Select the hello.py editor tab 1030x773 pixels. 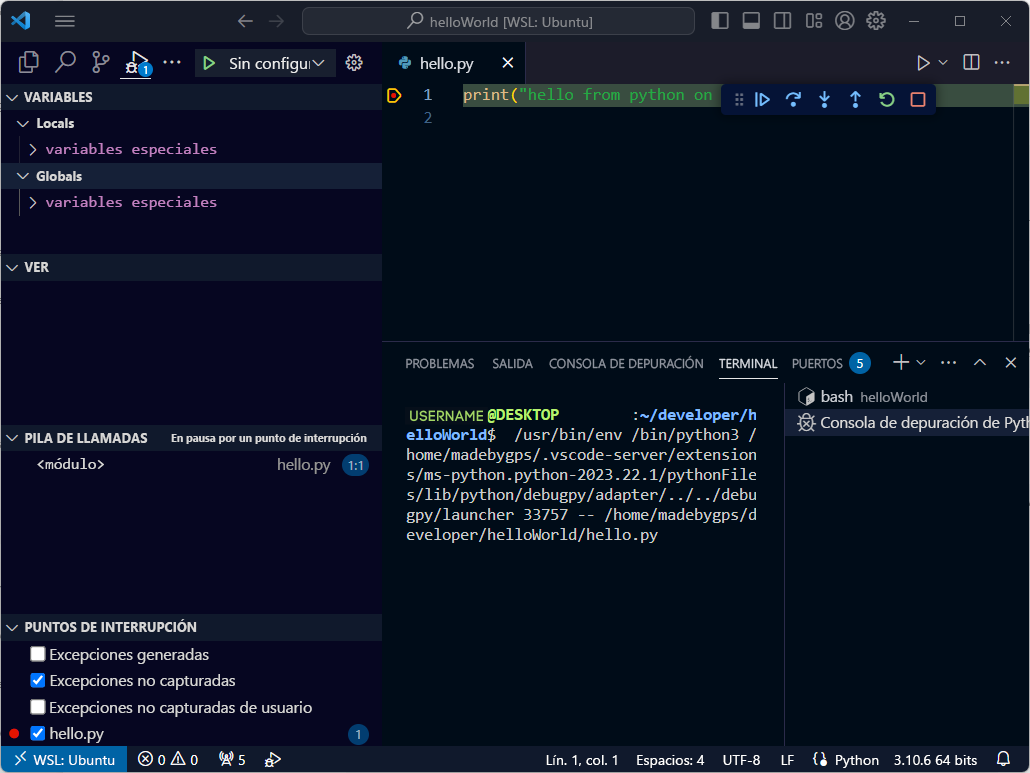tap(445, 63)
